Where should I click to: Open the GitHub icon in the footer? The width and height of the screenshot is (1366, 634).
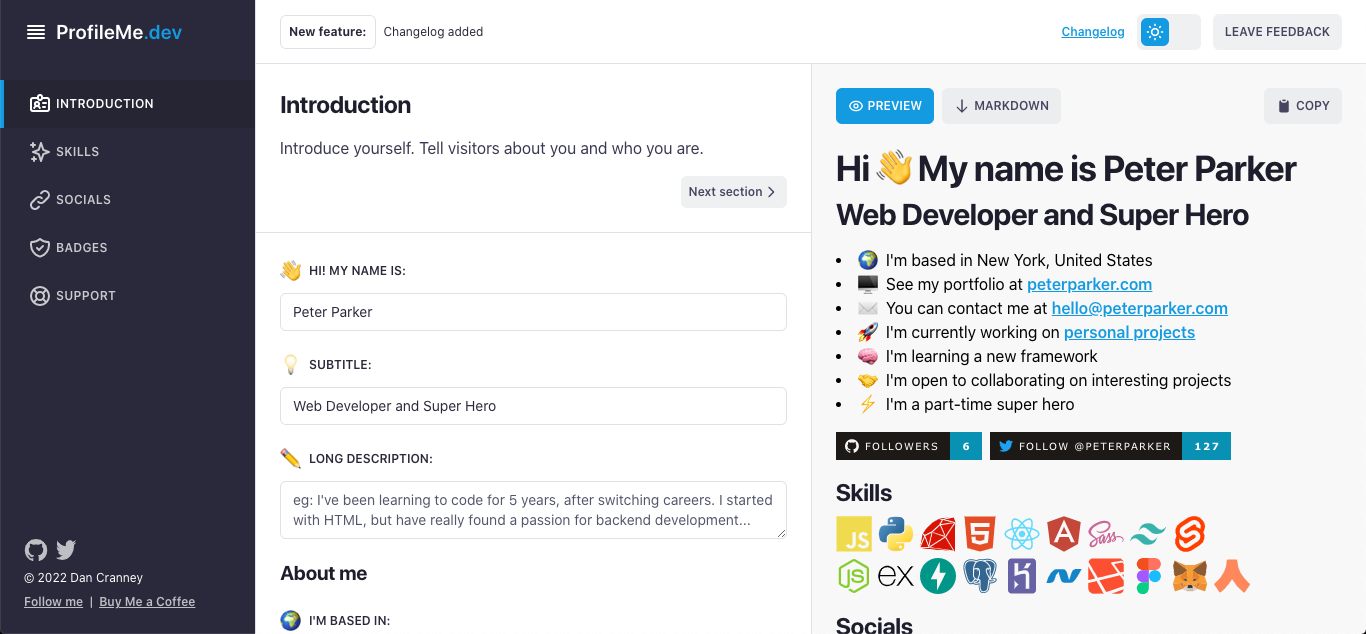tap(35, 550)
